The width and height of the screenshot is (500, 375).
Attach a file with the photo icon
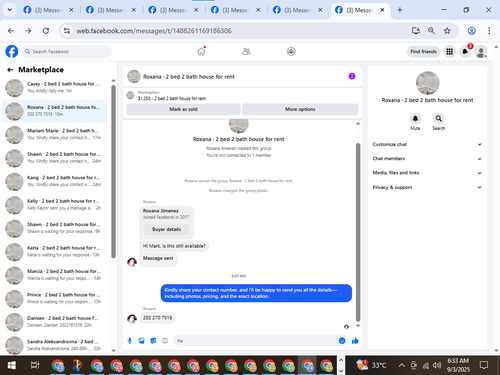point(141,341)
